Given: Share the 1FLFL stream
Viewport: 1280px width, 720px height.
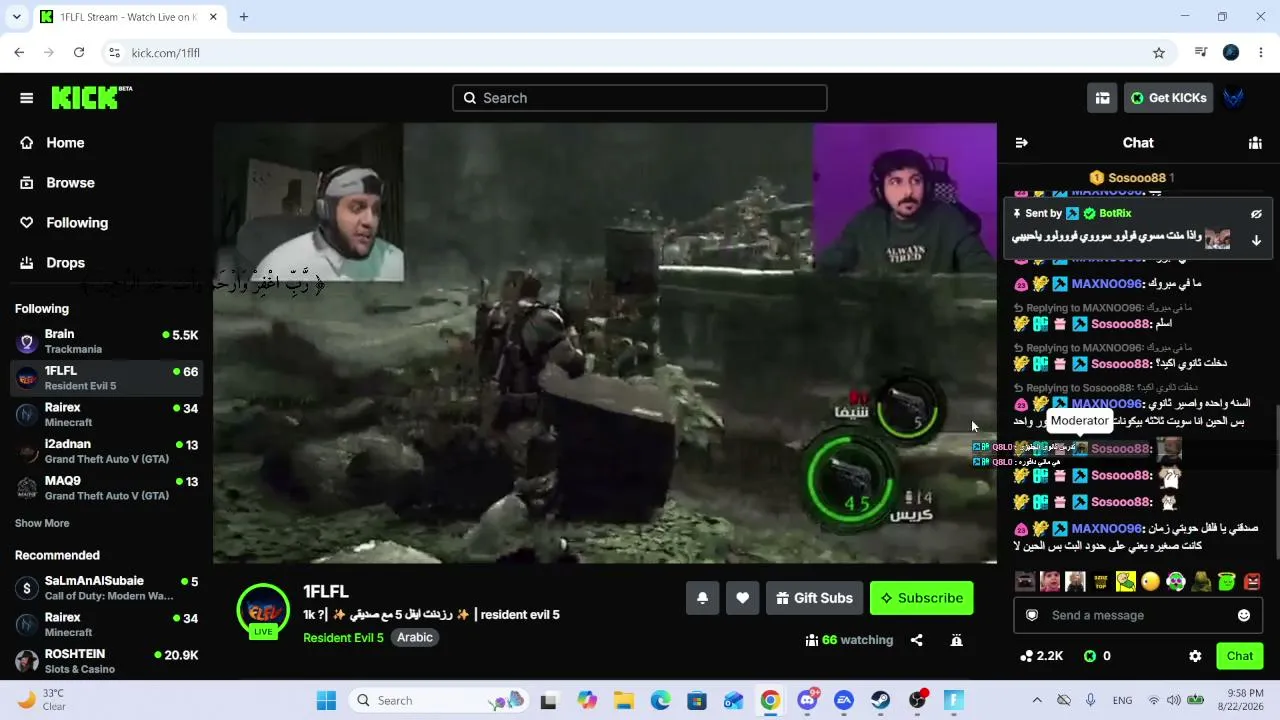Looking at the screenshot, I should click(916, 640).
